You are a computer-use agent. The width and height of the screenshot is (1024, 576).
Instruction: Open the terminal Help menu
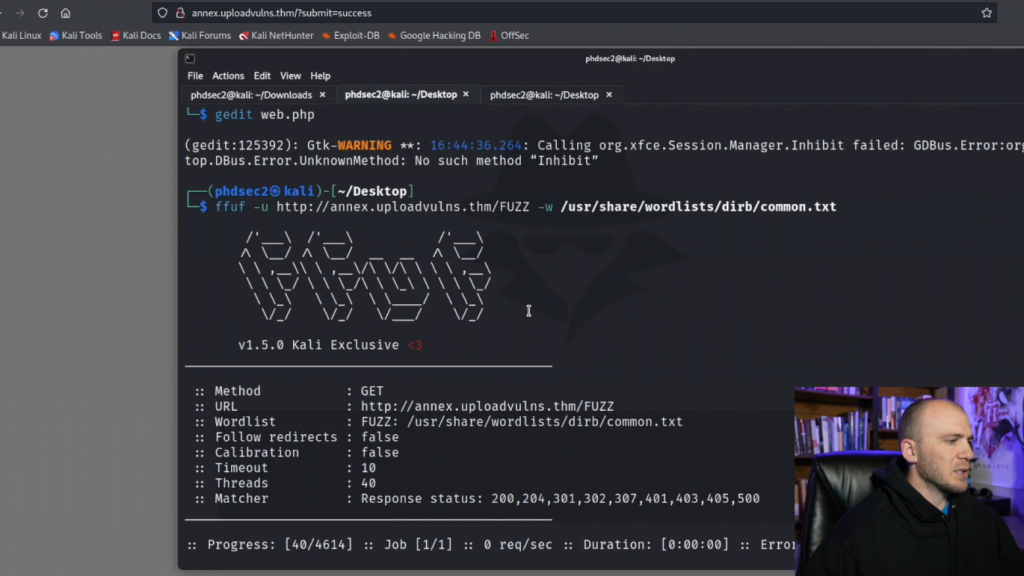click(320, 76)
